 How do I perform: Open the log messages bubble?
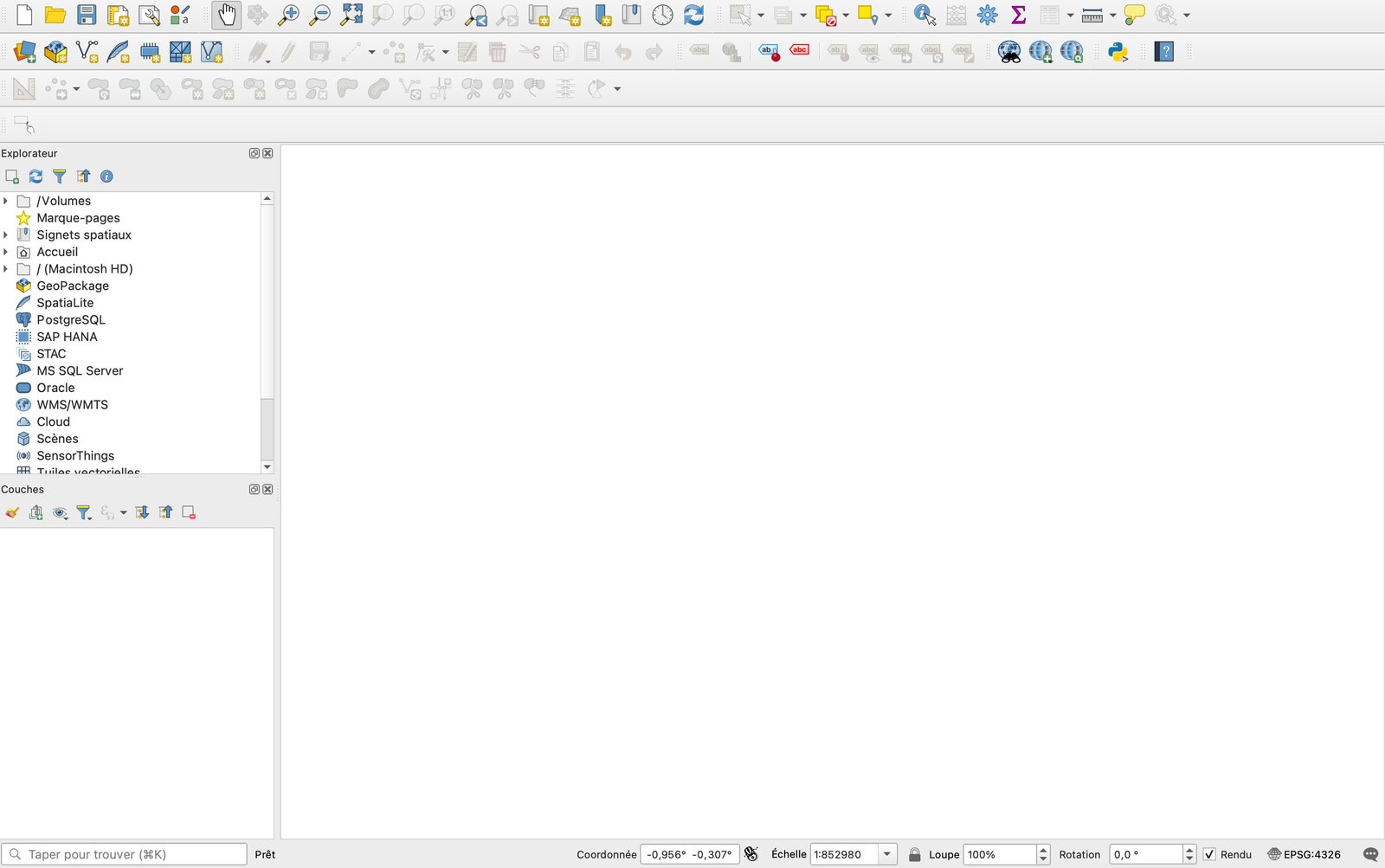[1372, 854]
